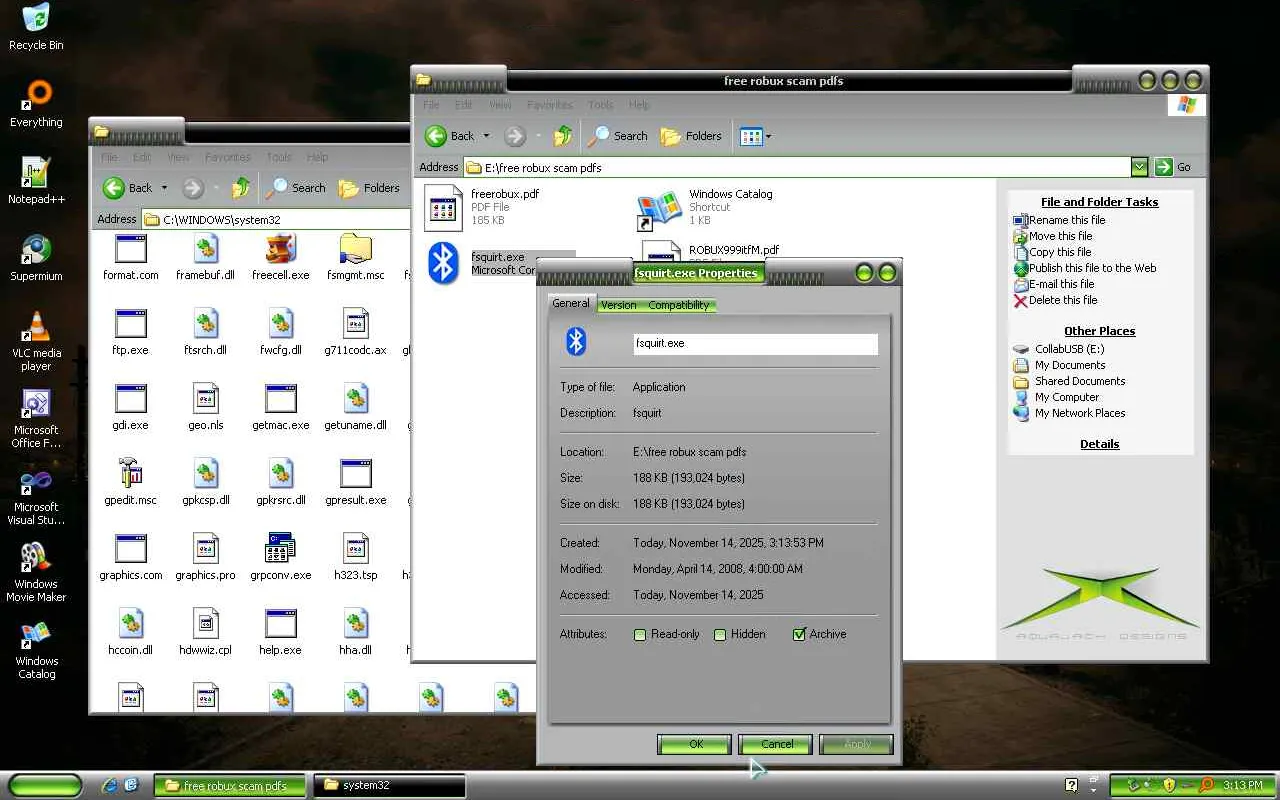Open the Windows Catalog desktop shortcut

(36, 649)
